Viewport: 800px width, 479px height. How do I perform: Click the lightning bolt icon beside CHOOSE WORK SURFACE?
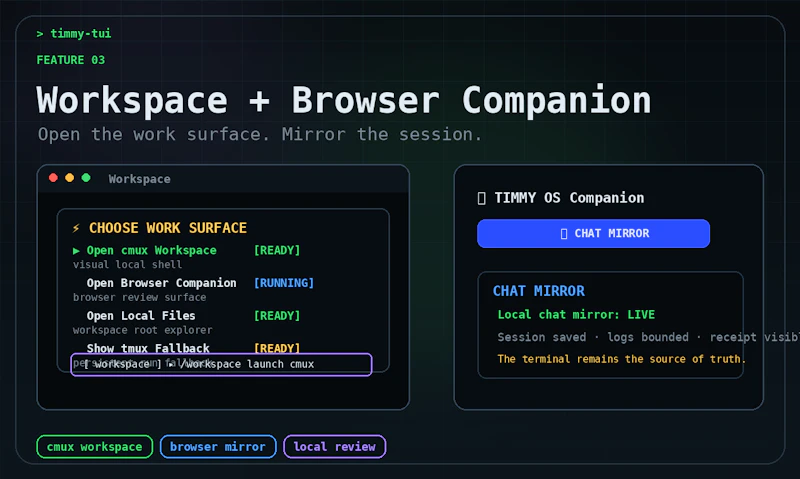click(76, 228)
